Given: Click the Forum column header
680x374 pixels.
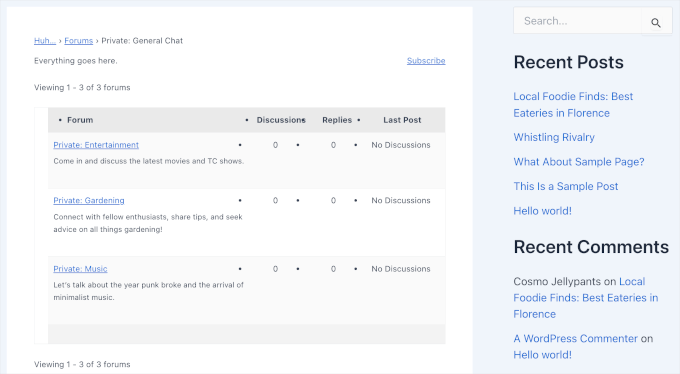Looking at the screenshot, I should pos(80,120).
